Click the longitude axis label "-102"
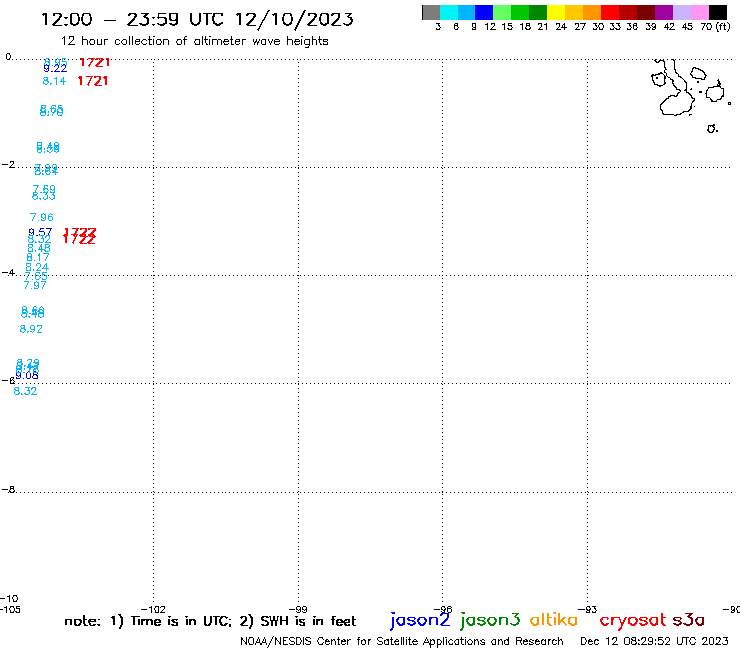This screenshot has height=650, width=740. click(x=153, y=609)
